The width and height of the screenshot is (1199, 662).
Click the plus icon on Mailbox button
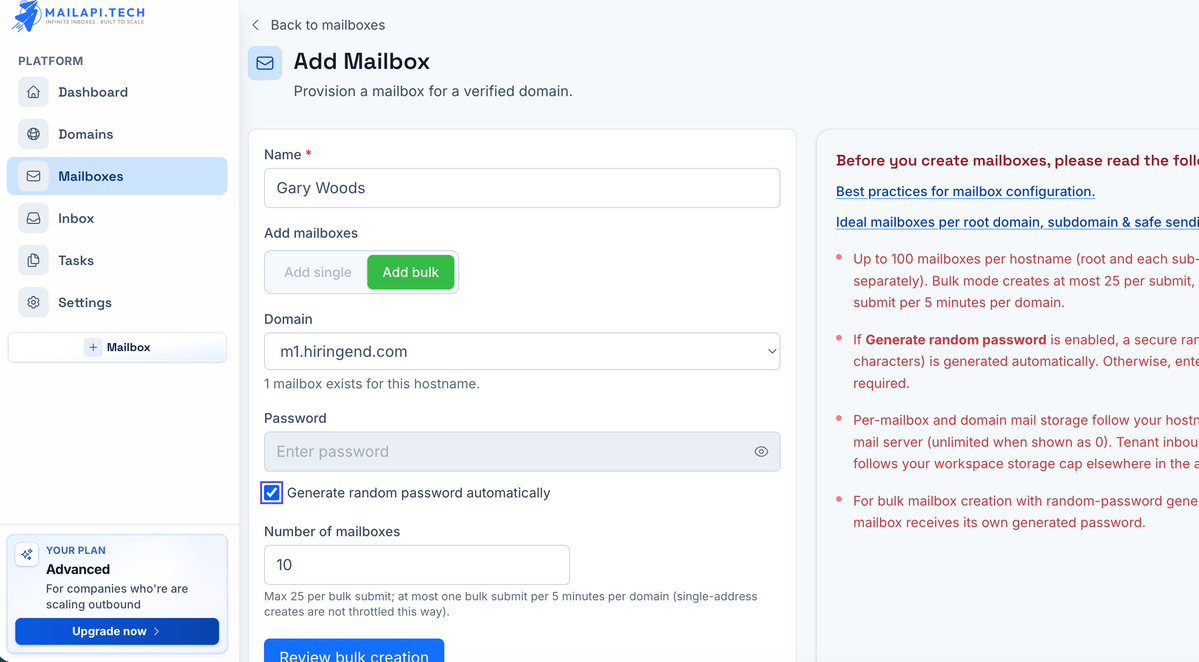(x=93, y=347)
